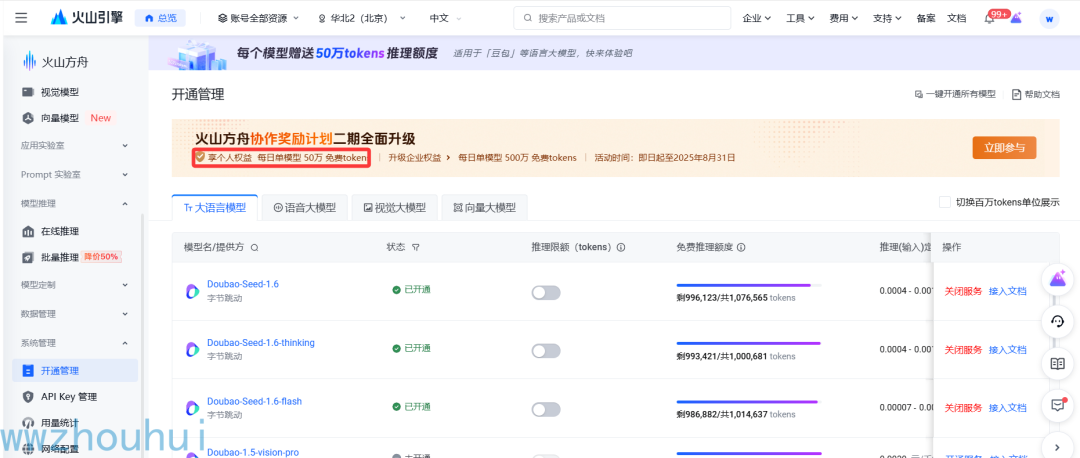This screenshot has height=458, width=1080.
Task: Open the 中文 language dropdown
Action: (x=446, y=18)
